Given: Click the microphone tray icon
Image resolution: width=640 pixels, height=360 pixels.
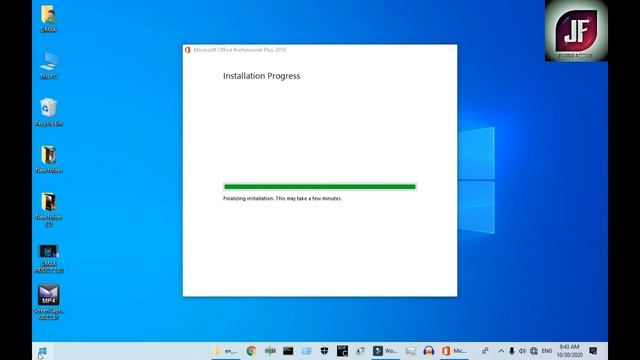Looking at the screenshot, I should pos(511,351).
